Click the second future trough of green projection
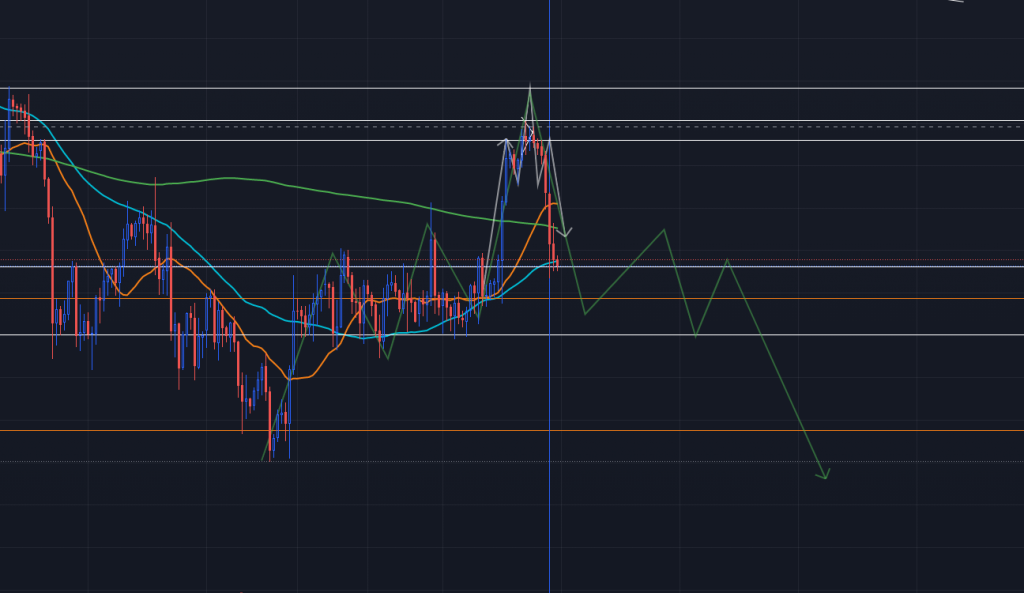Viewport: 1024px width, 593px height. (x=696, y=336)
